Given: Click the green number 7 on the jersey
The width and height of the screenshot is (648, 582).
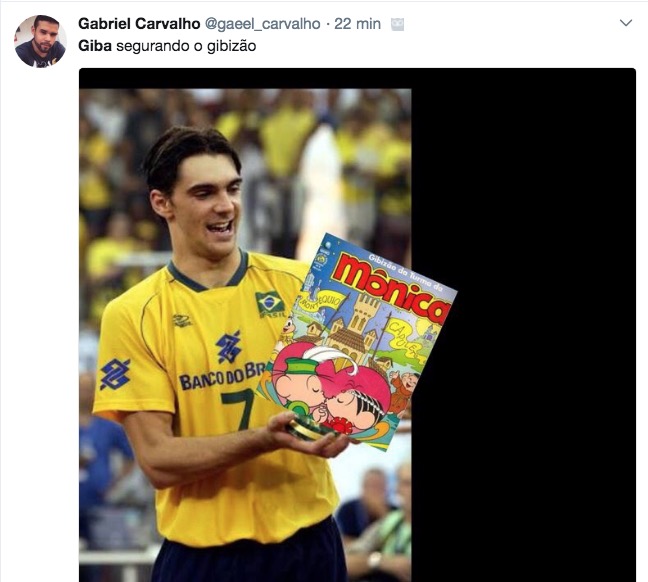Looking at the screenshot, I should tap(238, 408).
